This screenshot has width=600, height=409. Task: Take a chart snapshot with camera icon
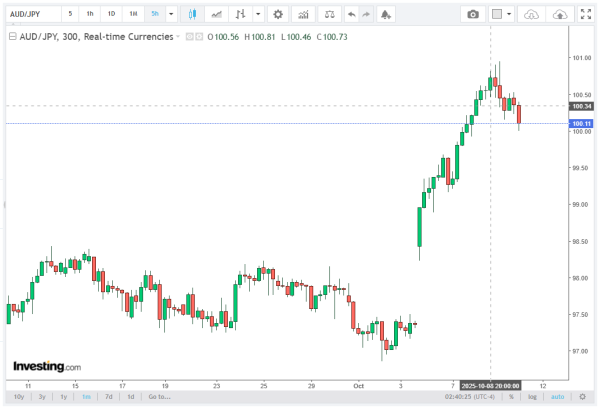pyautogui.click(x=474, y=15)
